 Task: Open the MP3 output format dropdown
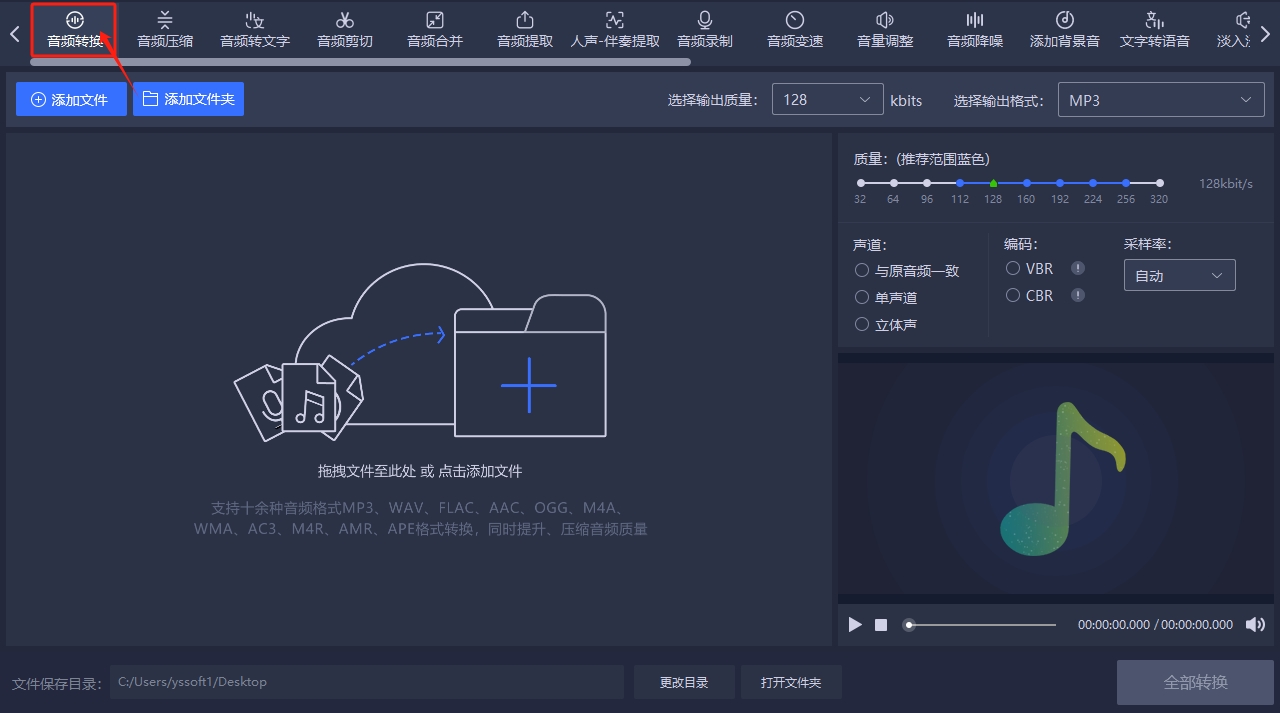[1161, 100]
